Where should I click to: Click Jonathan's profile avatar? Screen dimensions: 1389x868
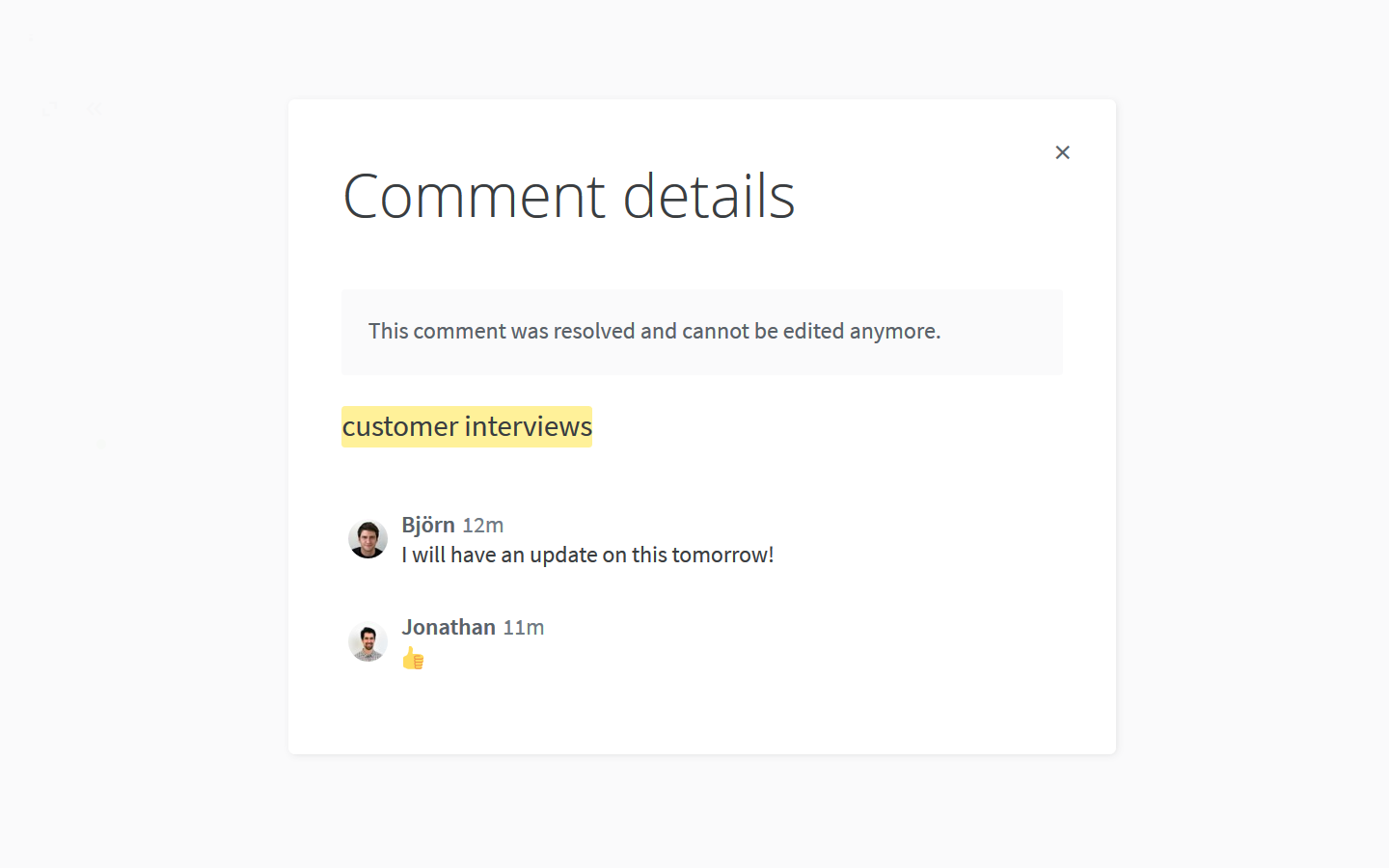point(368,641)
